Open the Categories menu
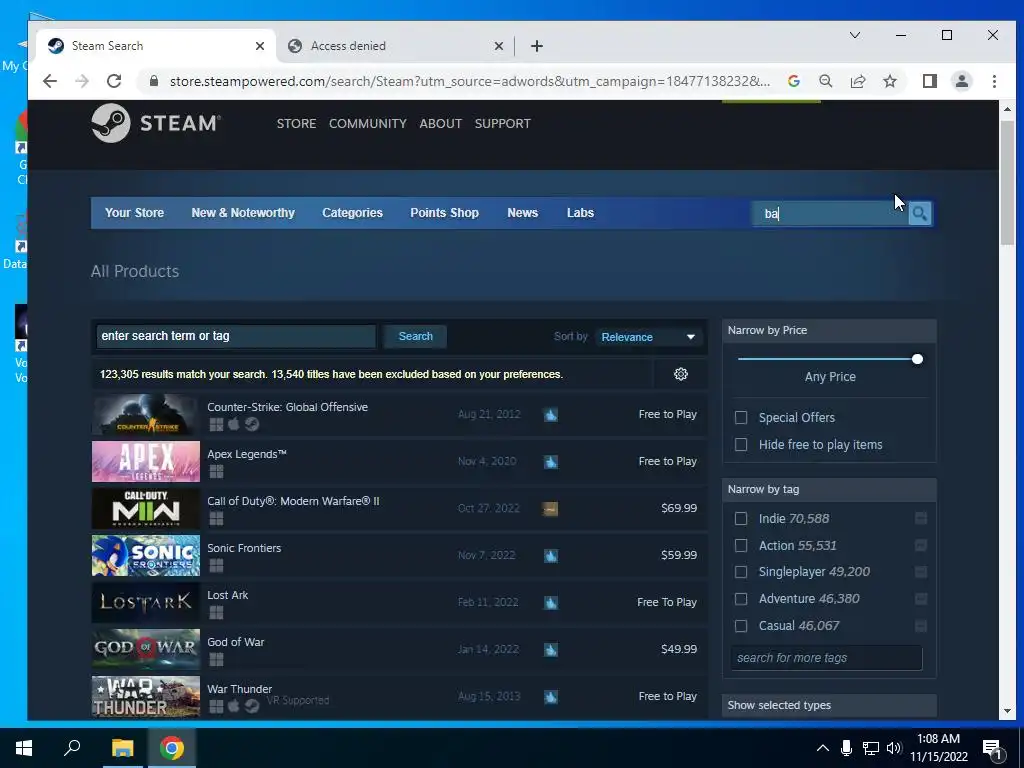The height and width of the screenshot is (768, 1024). click(x=352, y=213)
